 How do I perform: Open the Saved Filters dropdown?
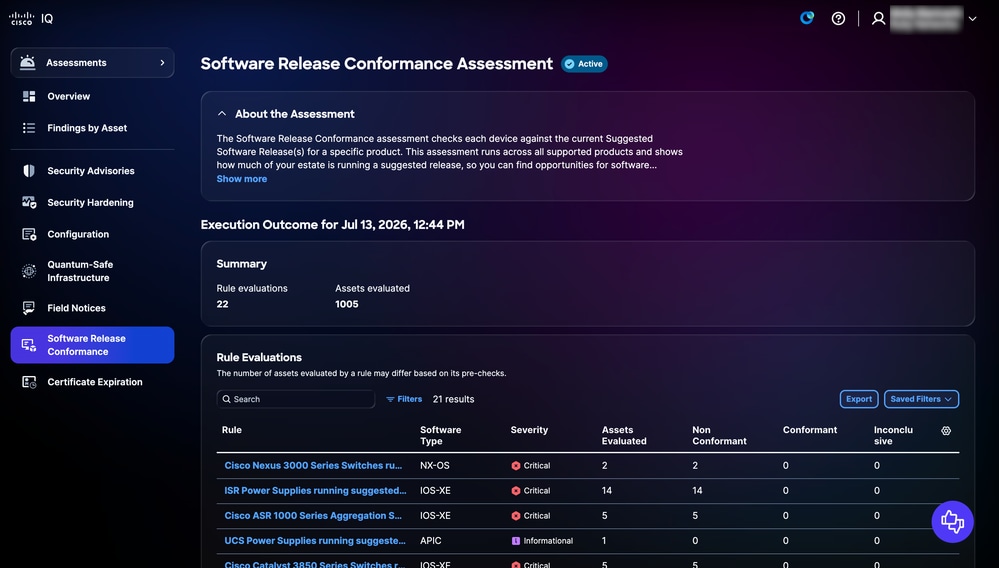click(921, 399)
